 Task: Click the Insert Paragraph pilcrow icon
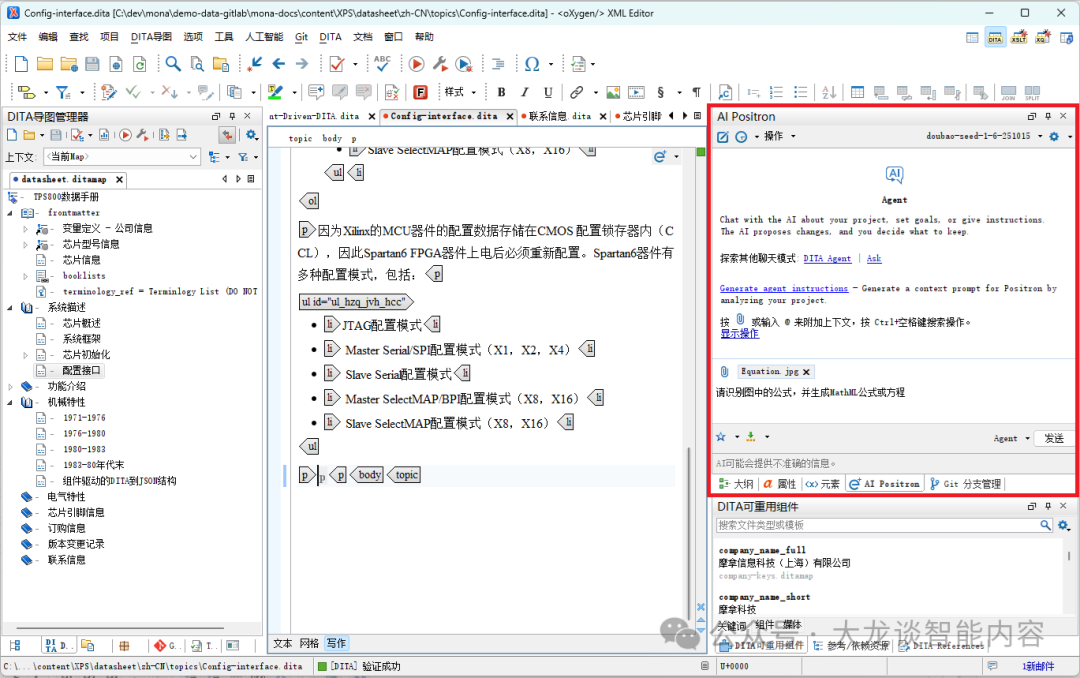tap(696, 92)
